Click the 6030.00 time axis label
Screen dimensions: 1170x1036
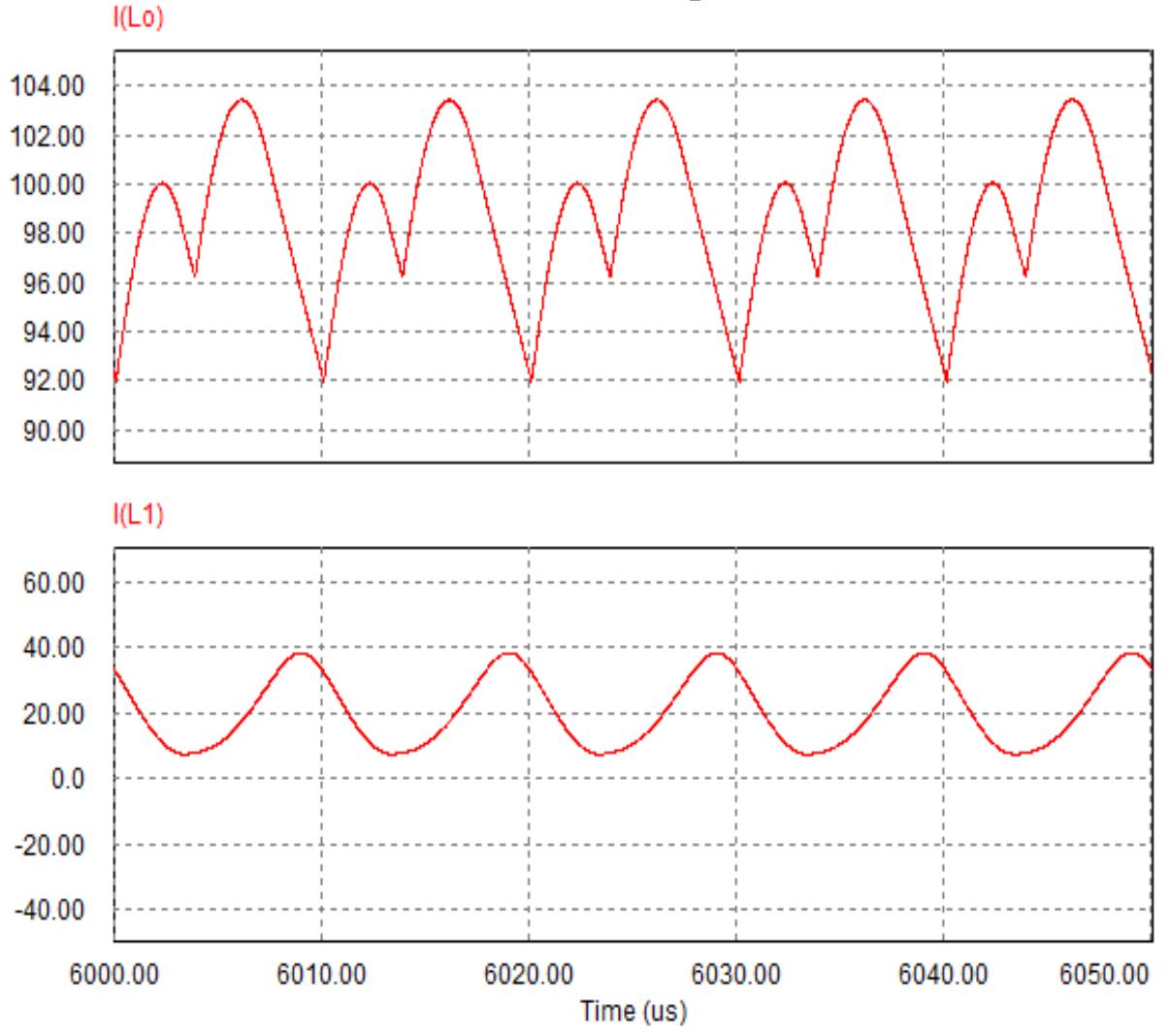737,974
